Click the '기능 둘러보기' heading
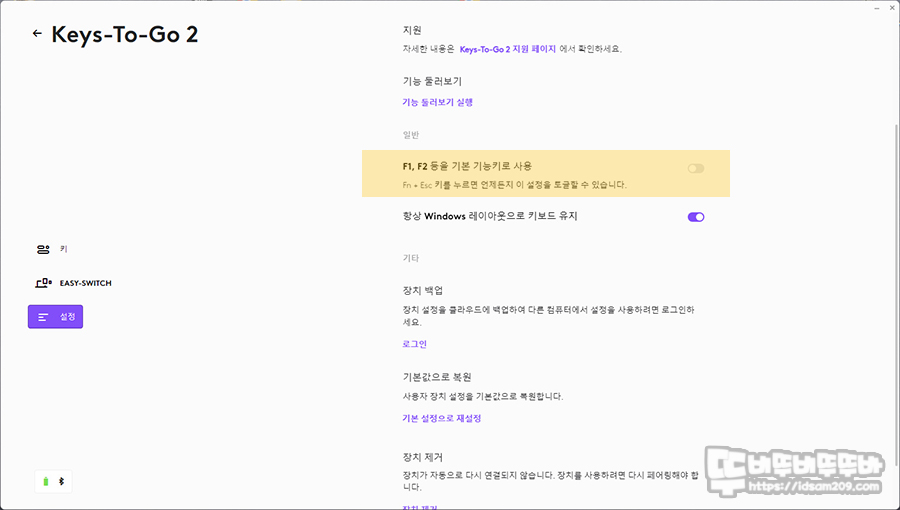Image resolution: width=900 pixels, height=510 pixels. 432,81
